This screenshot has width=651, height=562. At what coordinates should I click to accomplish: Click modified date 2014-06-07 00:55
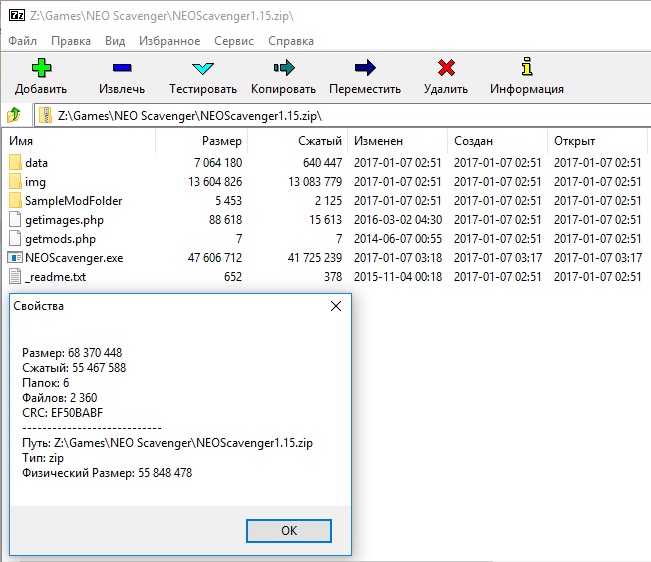[x=398, y=239]
